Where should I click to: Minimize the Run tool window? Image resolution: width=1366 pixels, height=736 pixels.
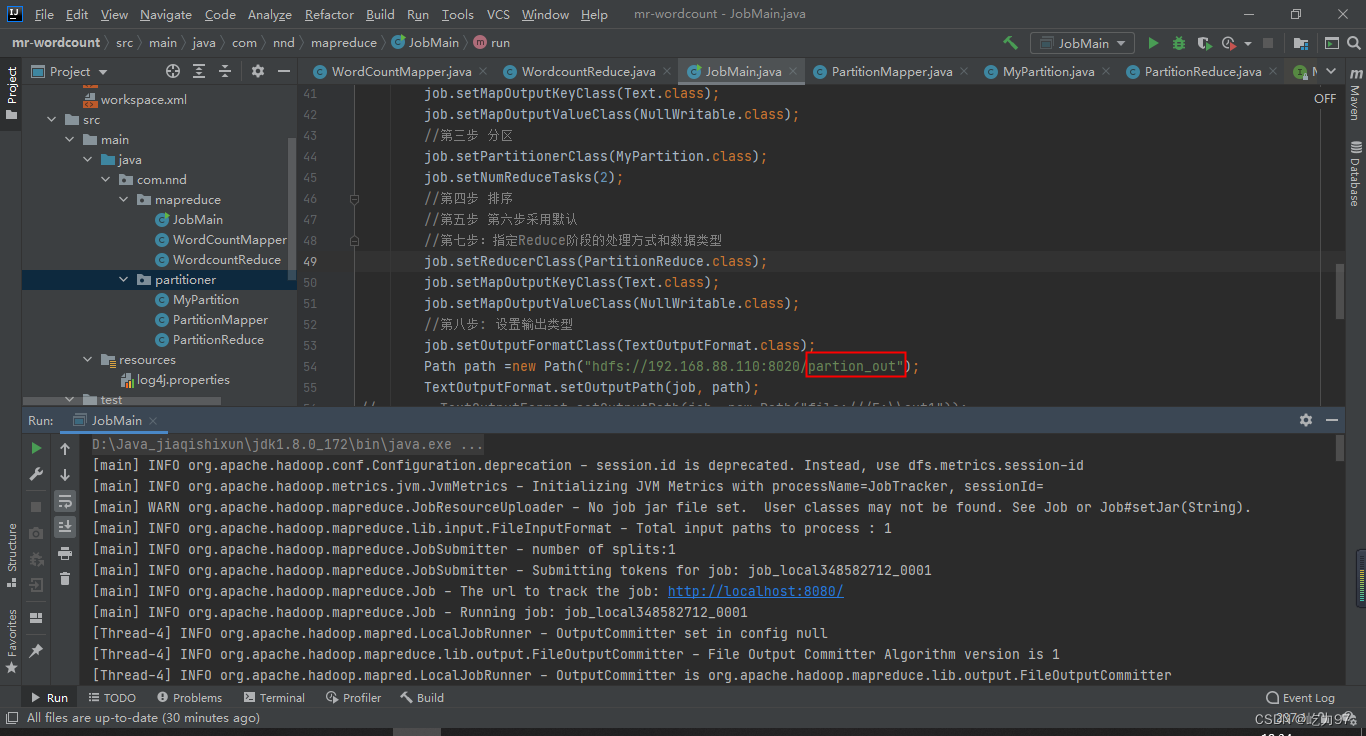point(1332,420)
